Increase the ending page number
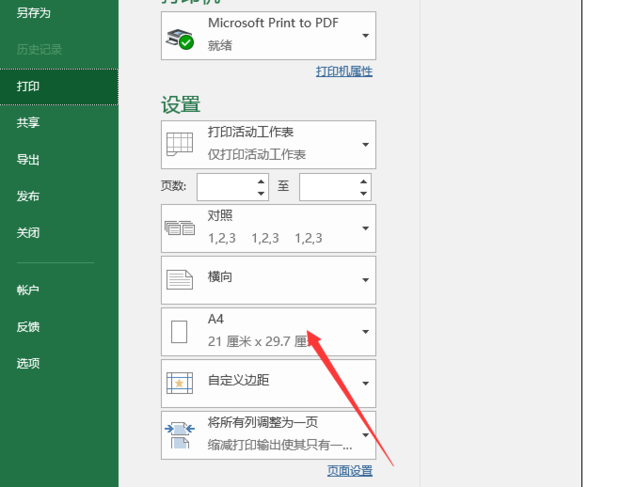Viewport: 620px width, 487px height. pyautogui.click(x=363, y=181)
